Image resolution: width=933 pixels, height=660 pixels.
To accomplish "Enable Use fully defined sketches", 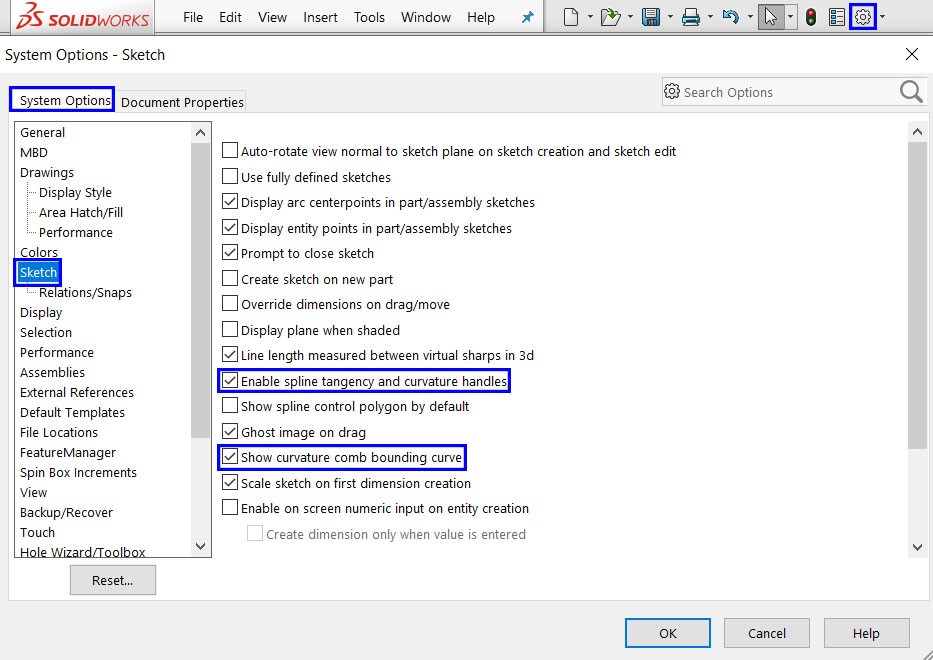I will point(230,177).
